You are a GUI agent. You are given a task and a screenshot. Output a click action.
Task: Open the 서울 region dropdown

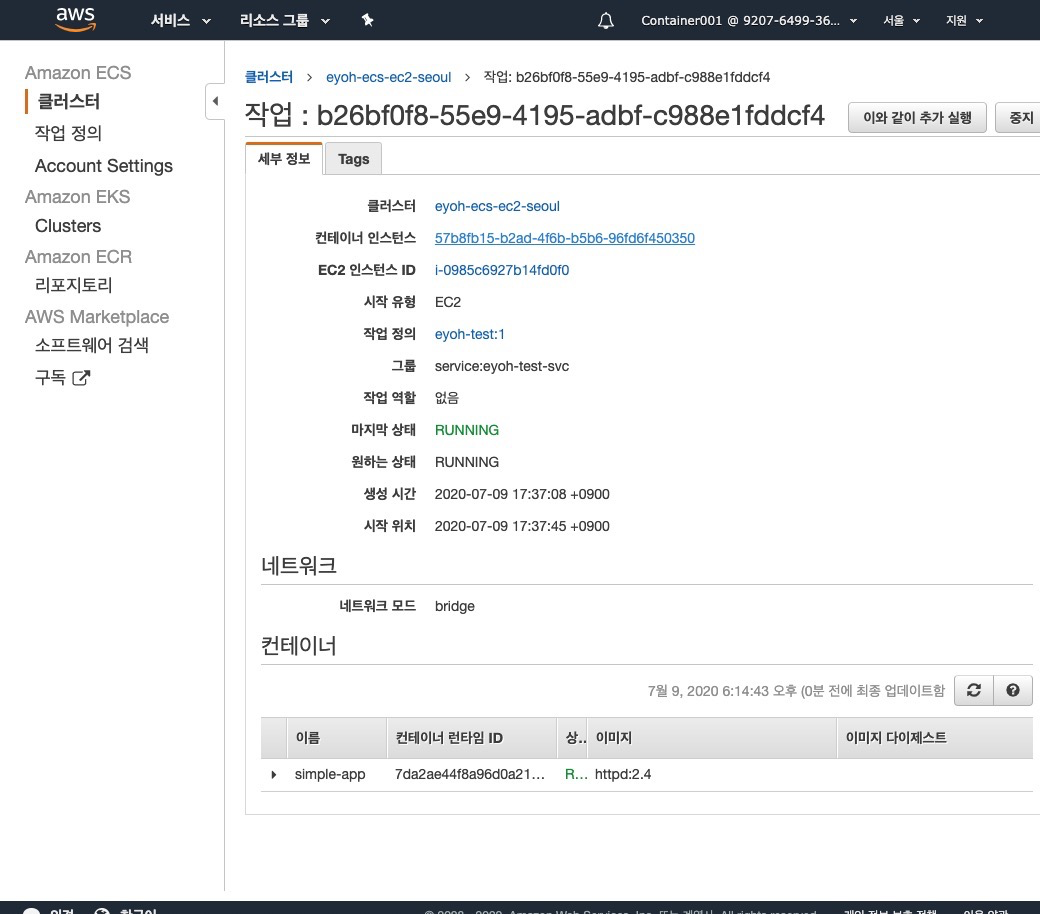pos(901,21)
